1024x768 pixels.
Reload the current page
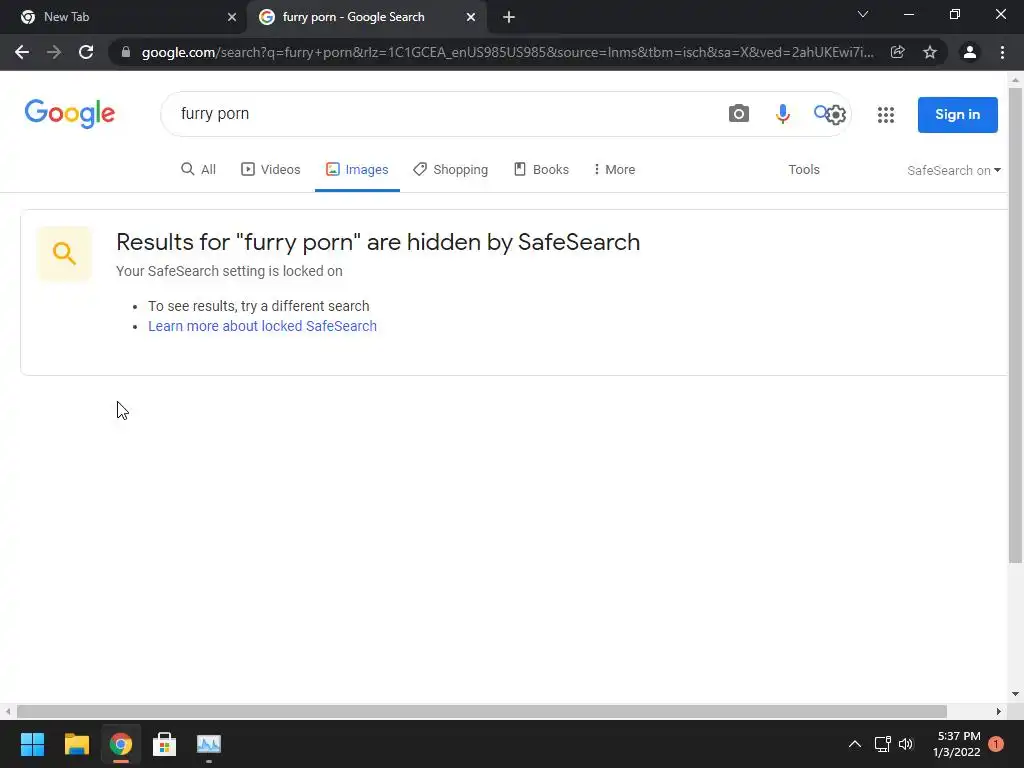coord(86,52)
